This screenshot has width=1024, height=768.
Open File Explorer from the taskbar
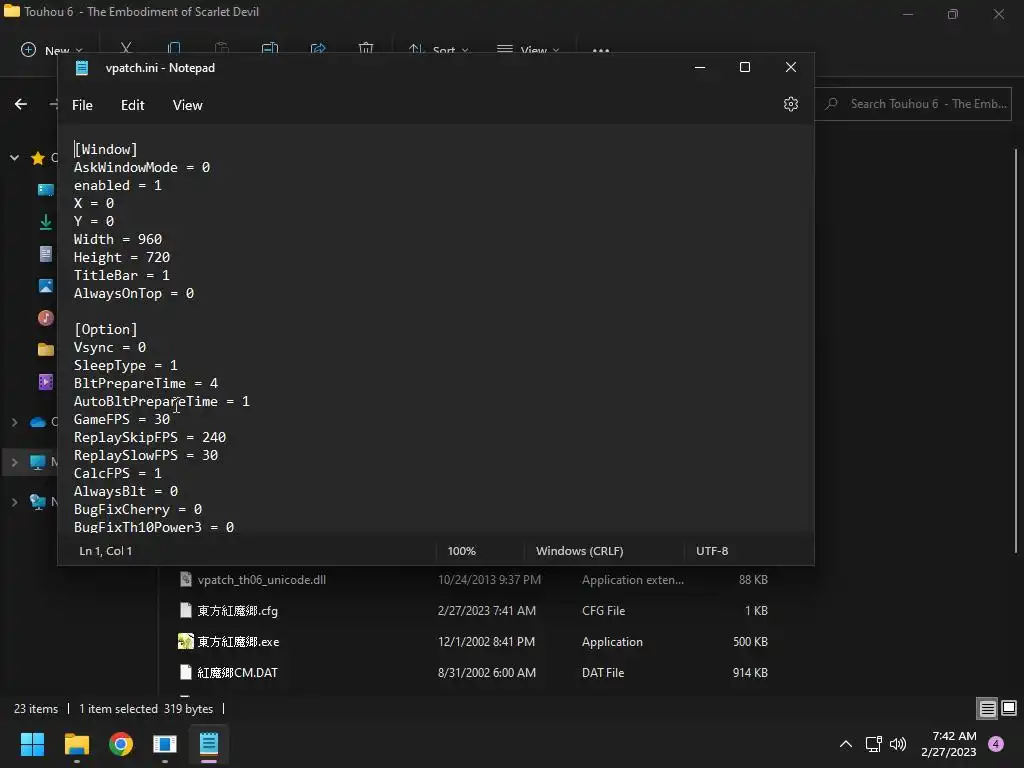(76, 744)
